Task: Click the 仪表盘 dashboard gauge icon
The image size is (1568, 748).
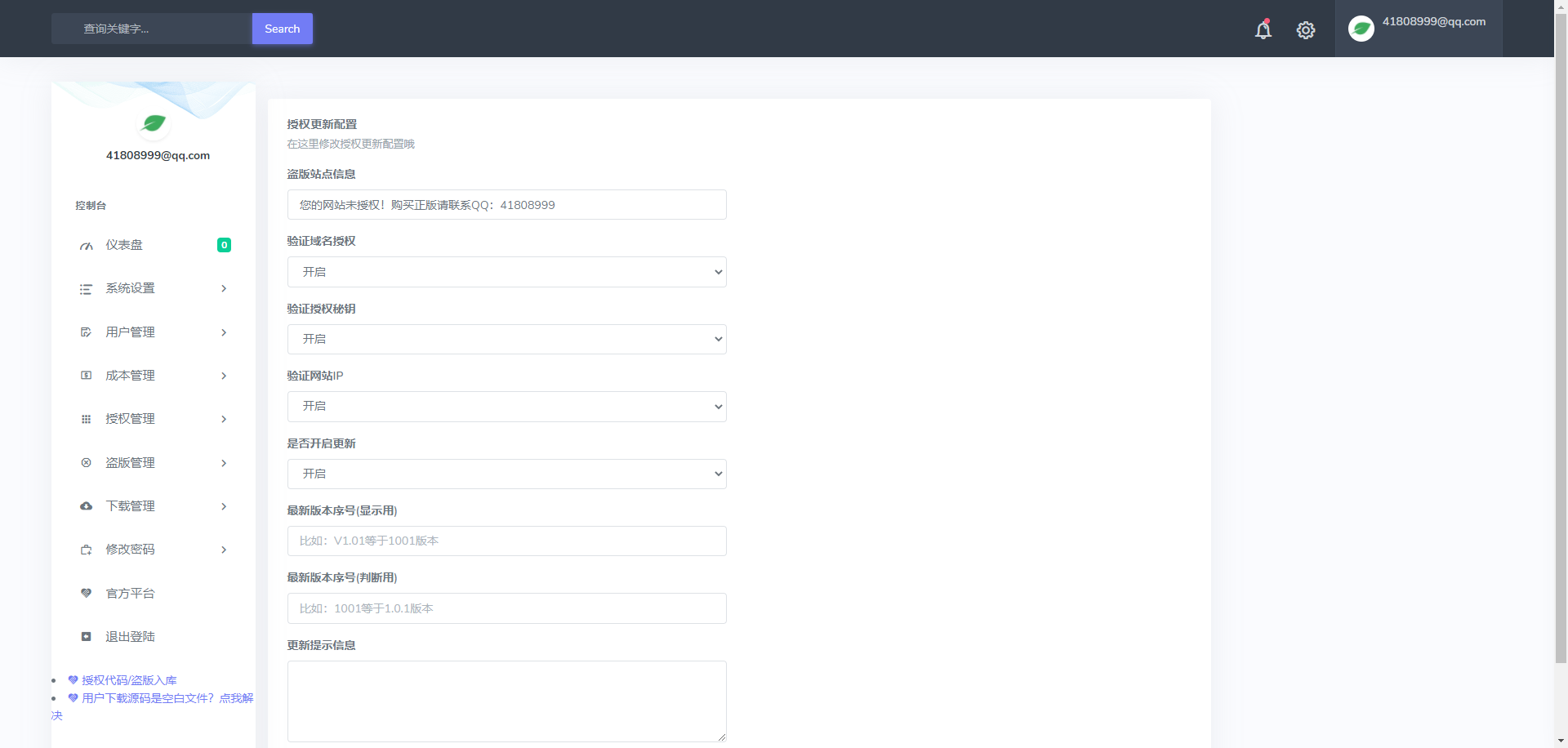Action: point(86,246)
